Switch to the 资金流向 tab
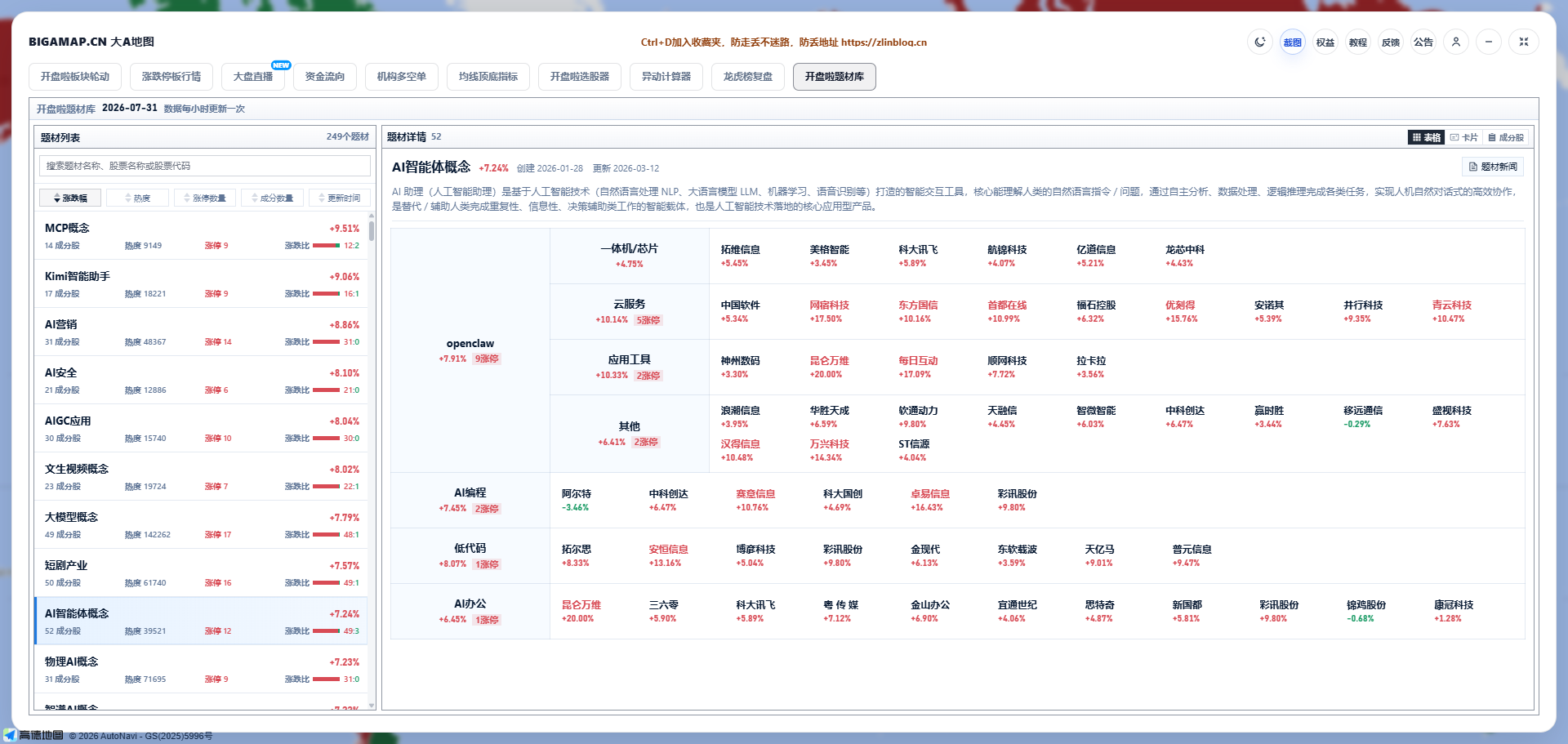This screenshot has width=1568, height=744. [x=325, y=77]
